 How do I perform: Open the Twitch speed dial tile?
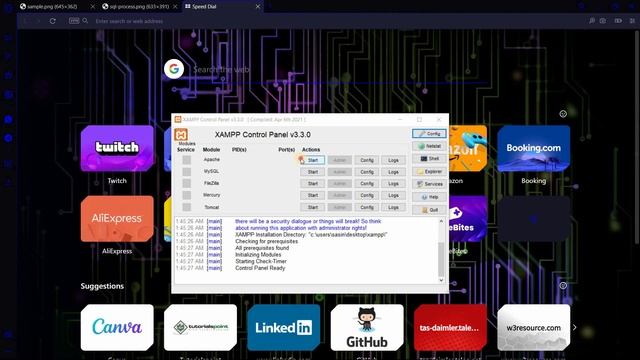tap(117, 148)
